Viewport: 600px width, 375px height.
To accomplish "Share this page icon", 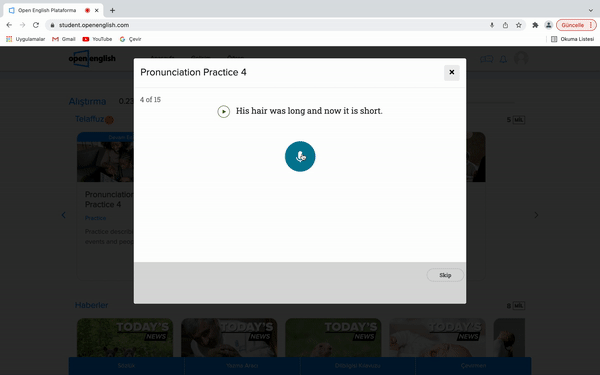I will coord(505,25).
